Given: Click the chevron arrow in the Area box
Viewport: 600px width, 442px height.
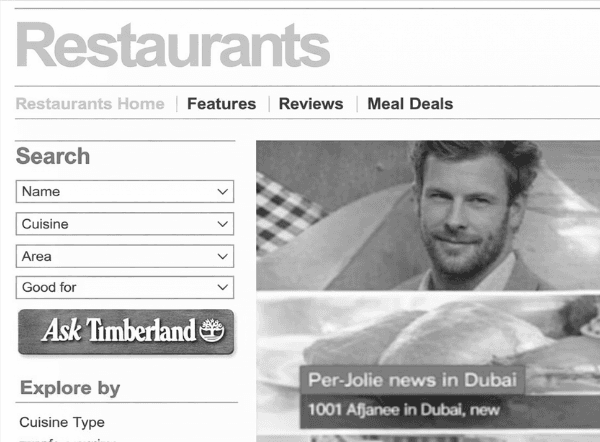Looking at the screenshot, I should tap(222, 256).
